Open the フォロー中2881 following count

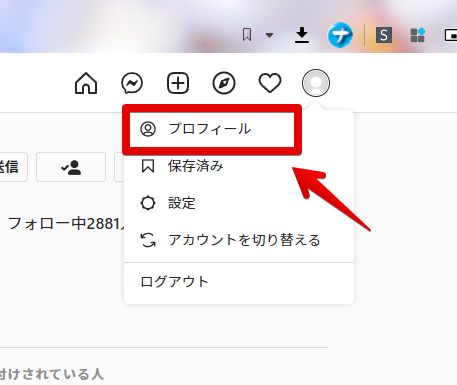[66, 224]
